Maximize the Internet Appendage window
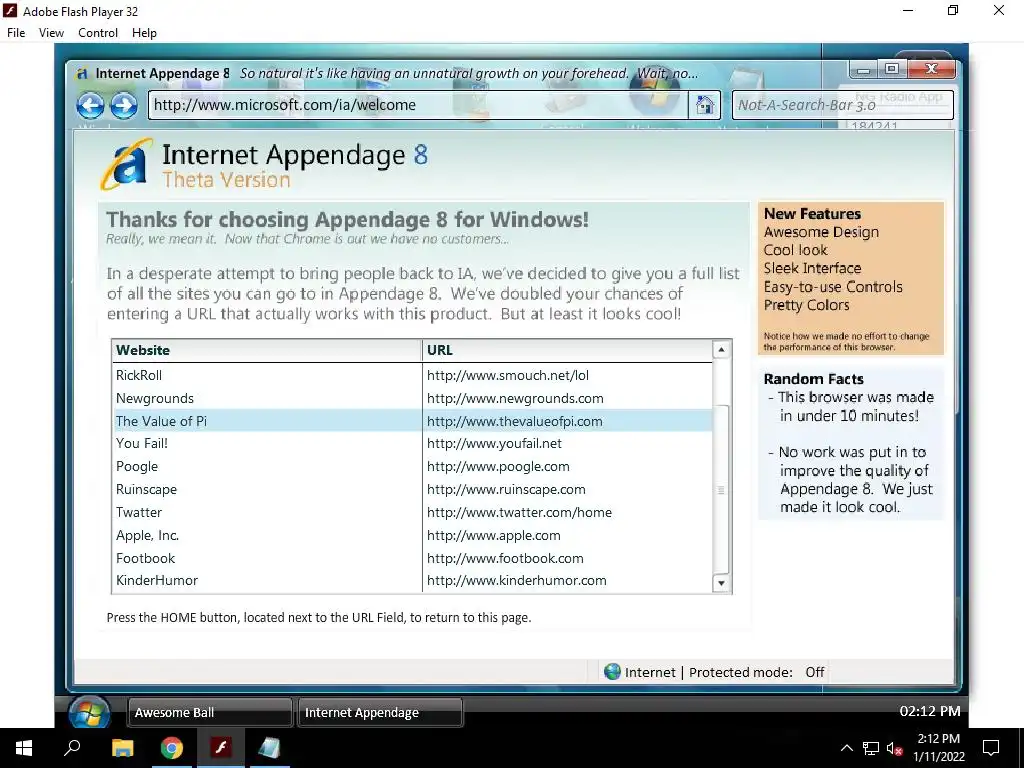Viewport: 1024px width, 768px height. click(891, 69)
